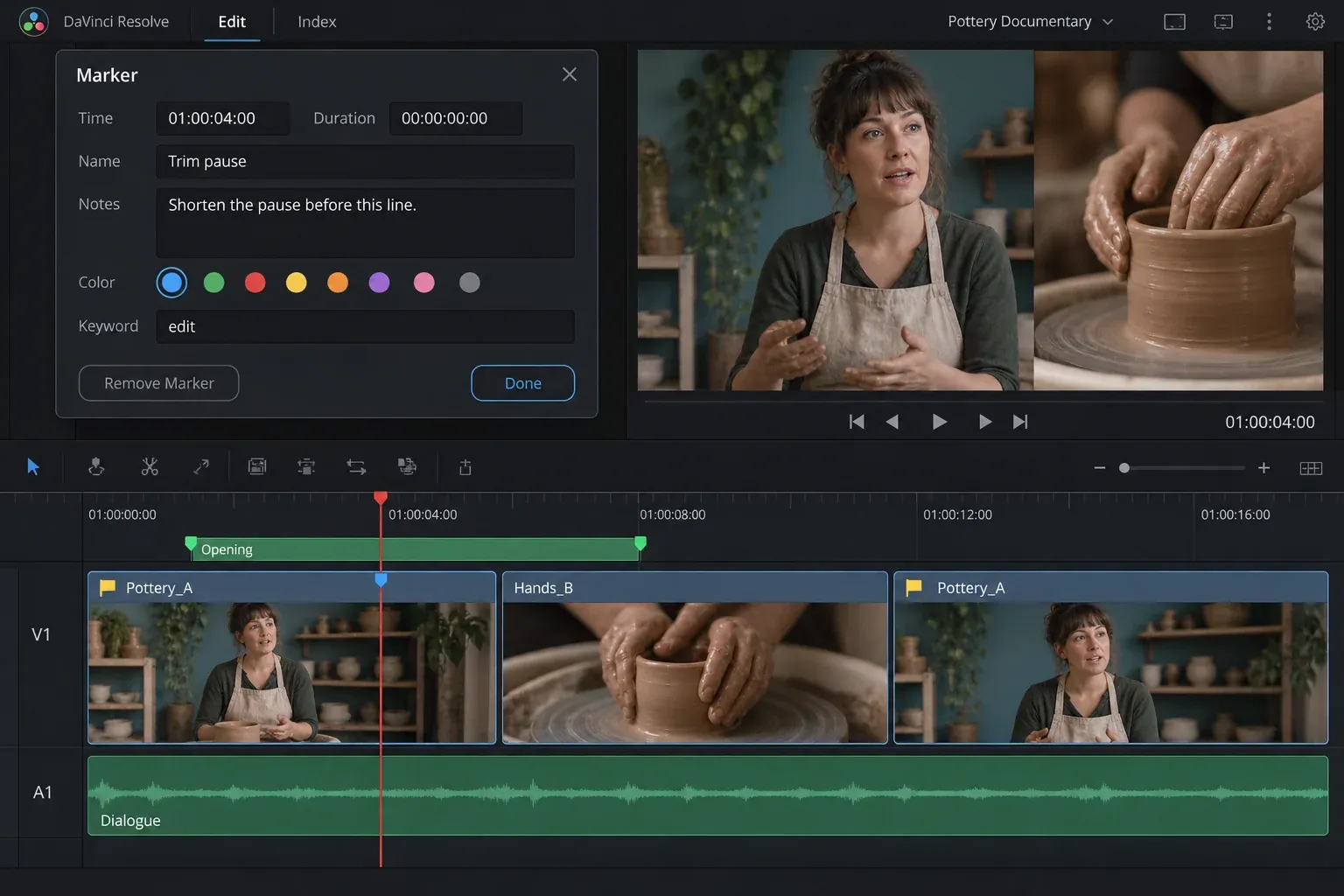
Task: Choose the red marker color swatch
Action: (255, 283)
